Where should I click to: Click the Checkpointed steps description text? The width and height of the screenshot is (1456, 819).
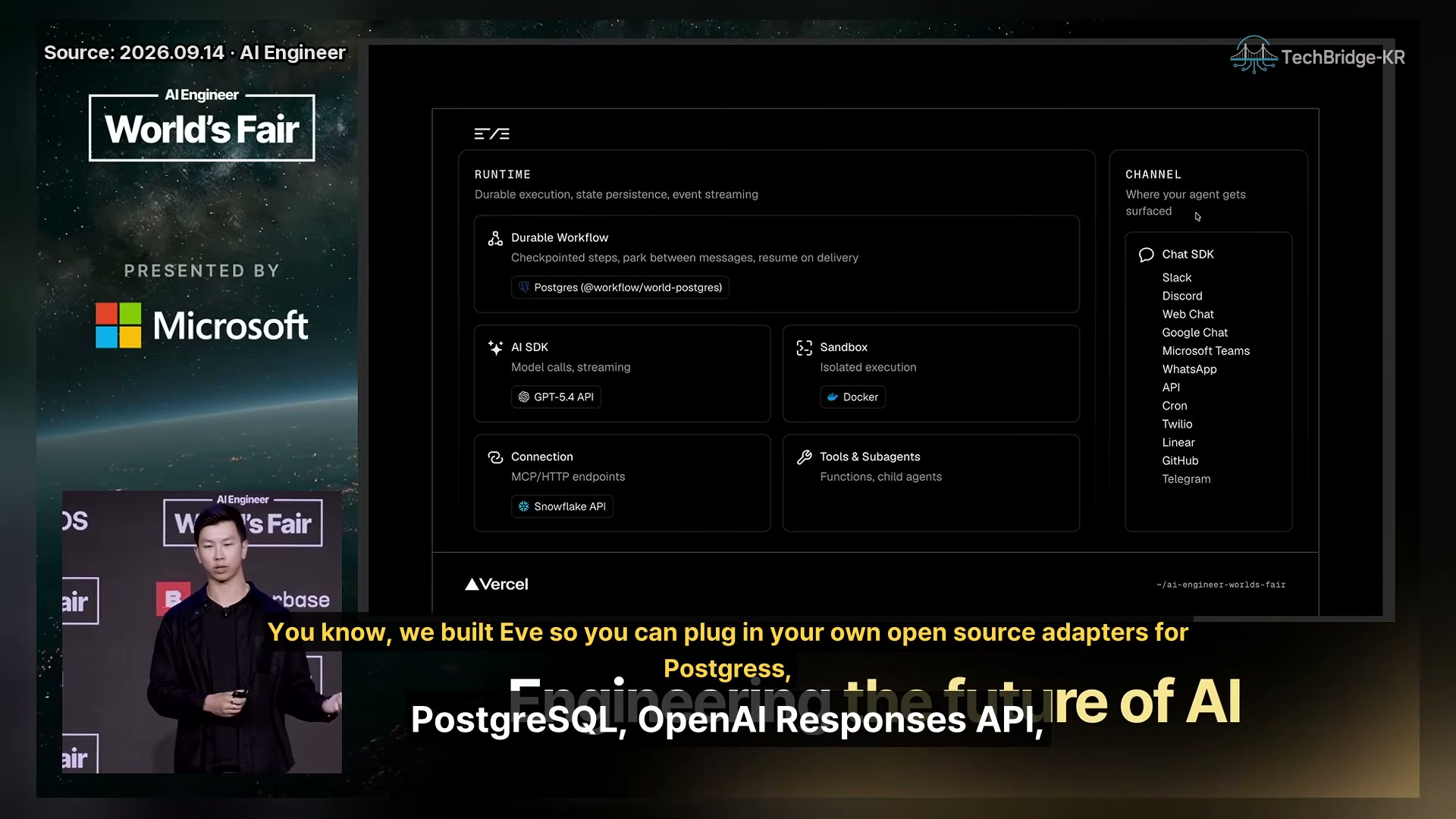pyautogui.click(x=685, y=258)
